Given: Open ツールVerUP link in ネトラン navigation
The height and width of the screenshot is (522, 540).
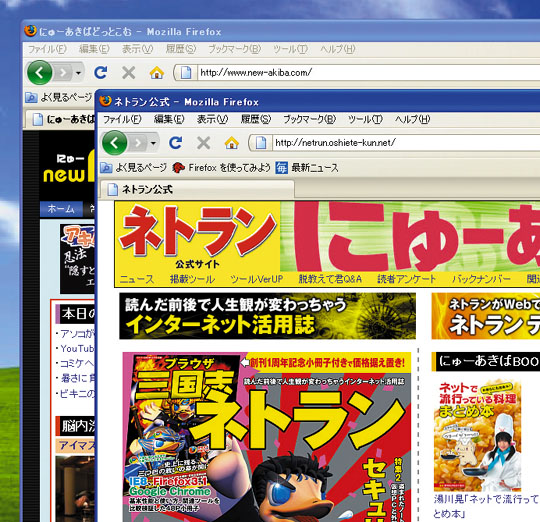Looking at the screenshot, I should click(x=257, y=279).
